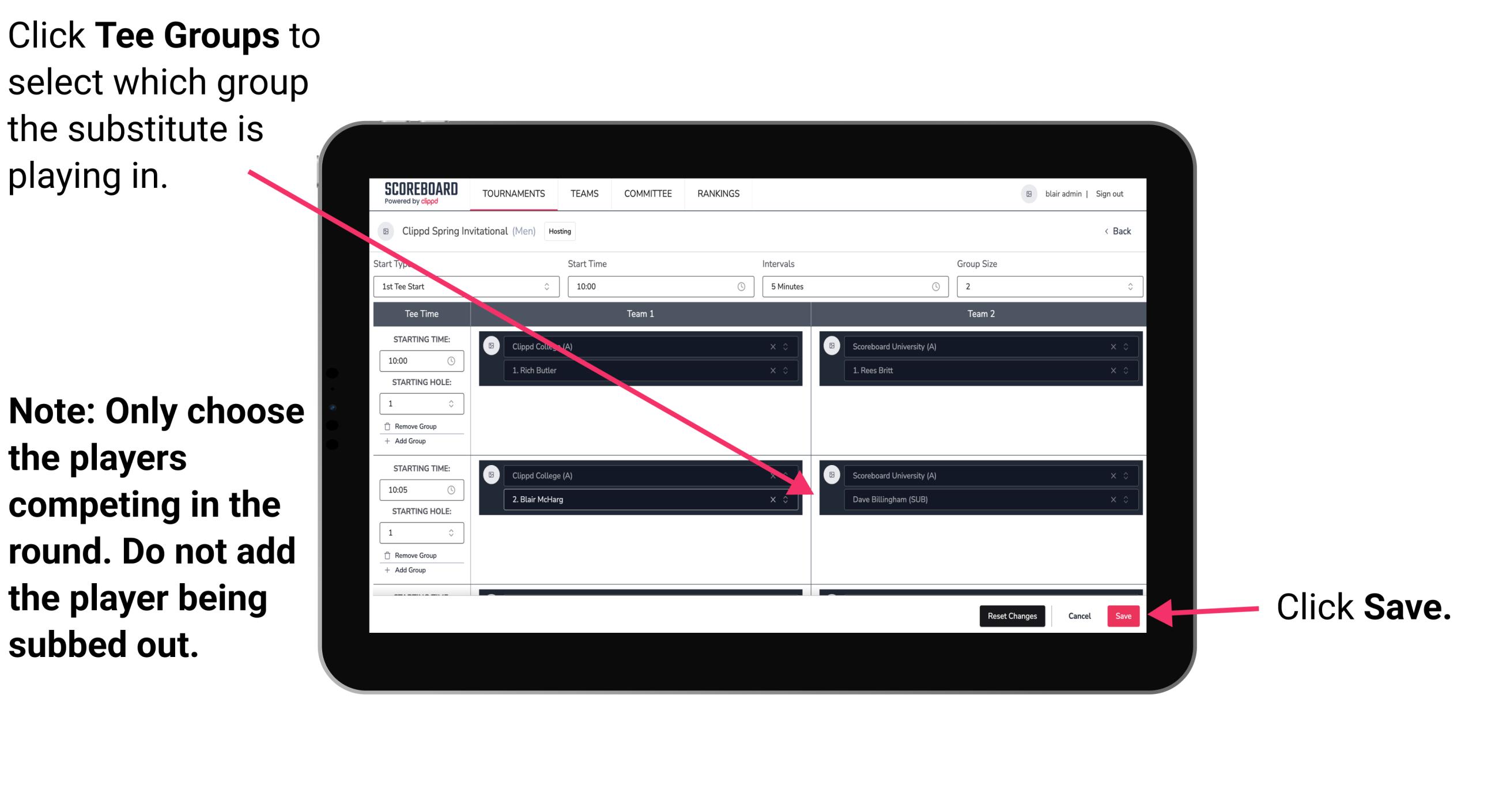Click Reset Changes button
1510x812 pixels.
click(x=1009, y=615)
